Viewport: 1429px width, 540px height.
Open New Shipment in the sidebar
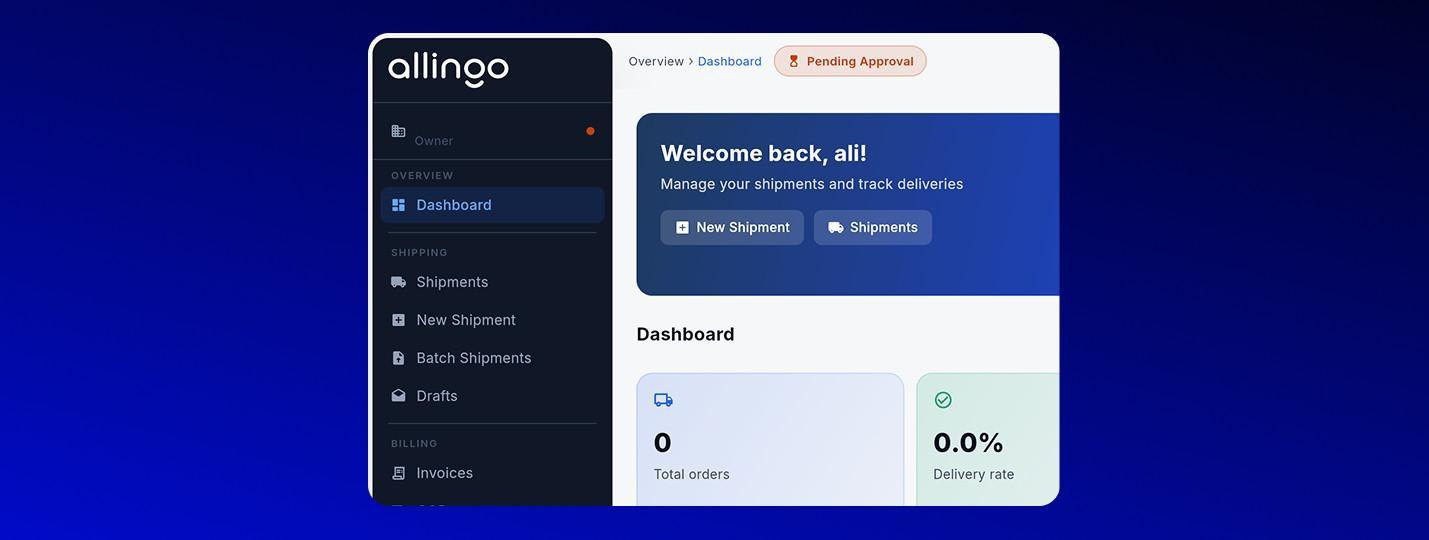tap(492, 320)
